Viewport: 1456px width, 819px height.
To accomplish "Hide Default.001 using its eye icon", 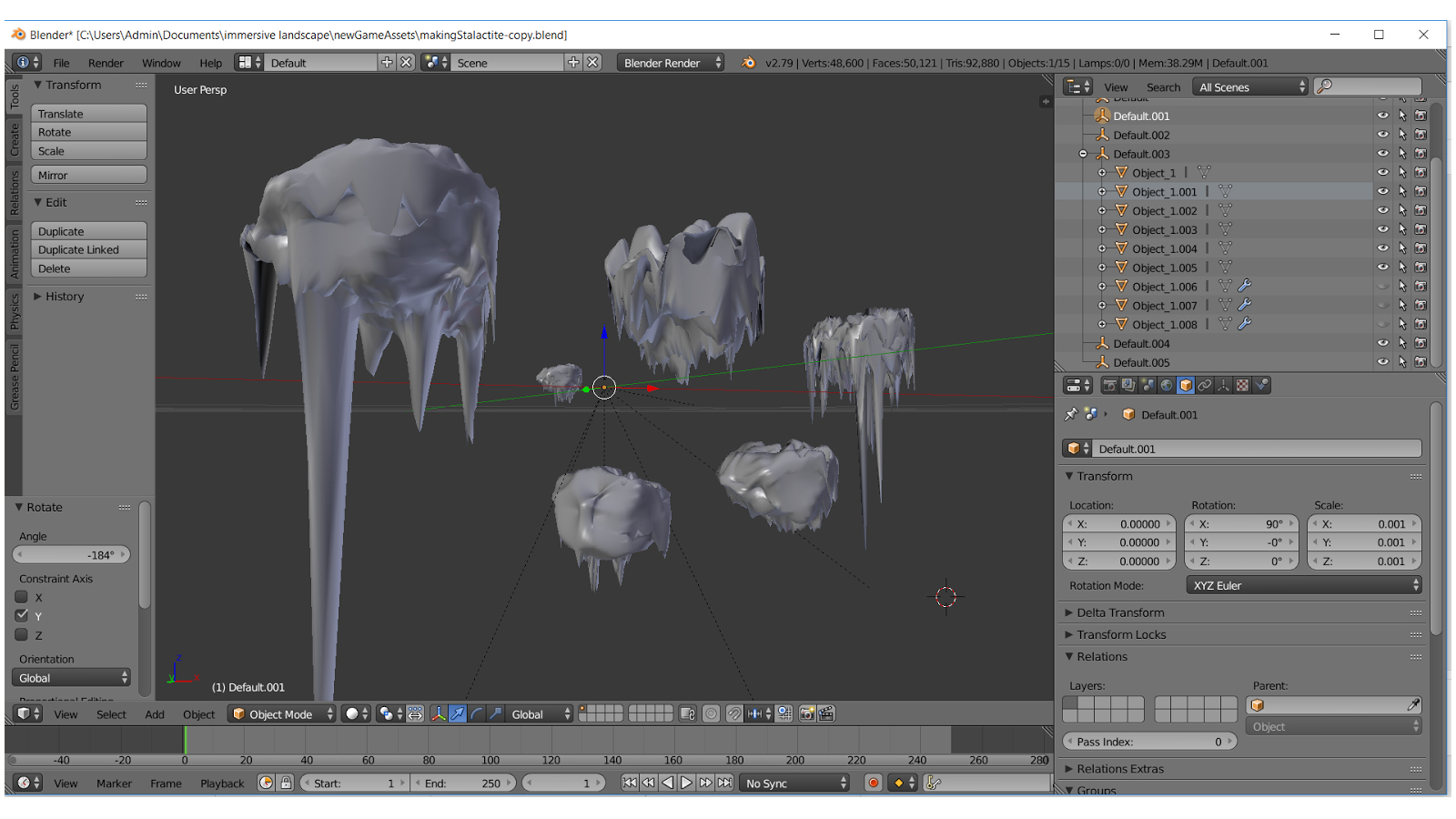I will [1383, 116].
